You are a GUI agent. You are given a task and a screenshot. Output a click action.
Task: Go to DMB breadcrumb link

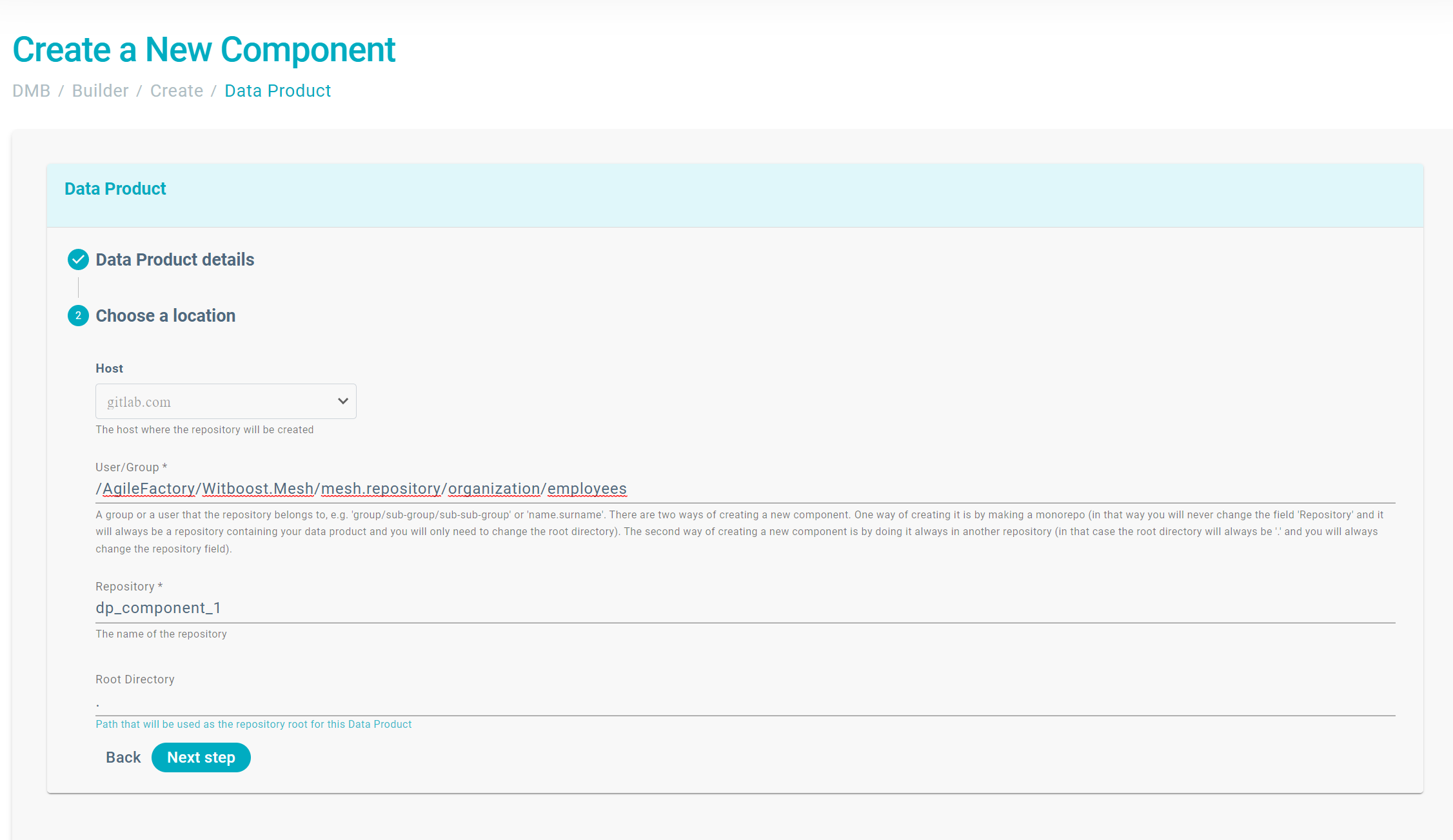[x=32, y=91]
